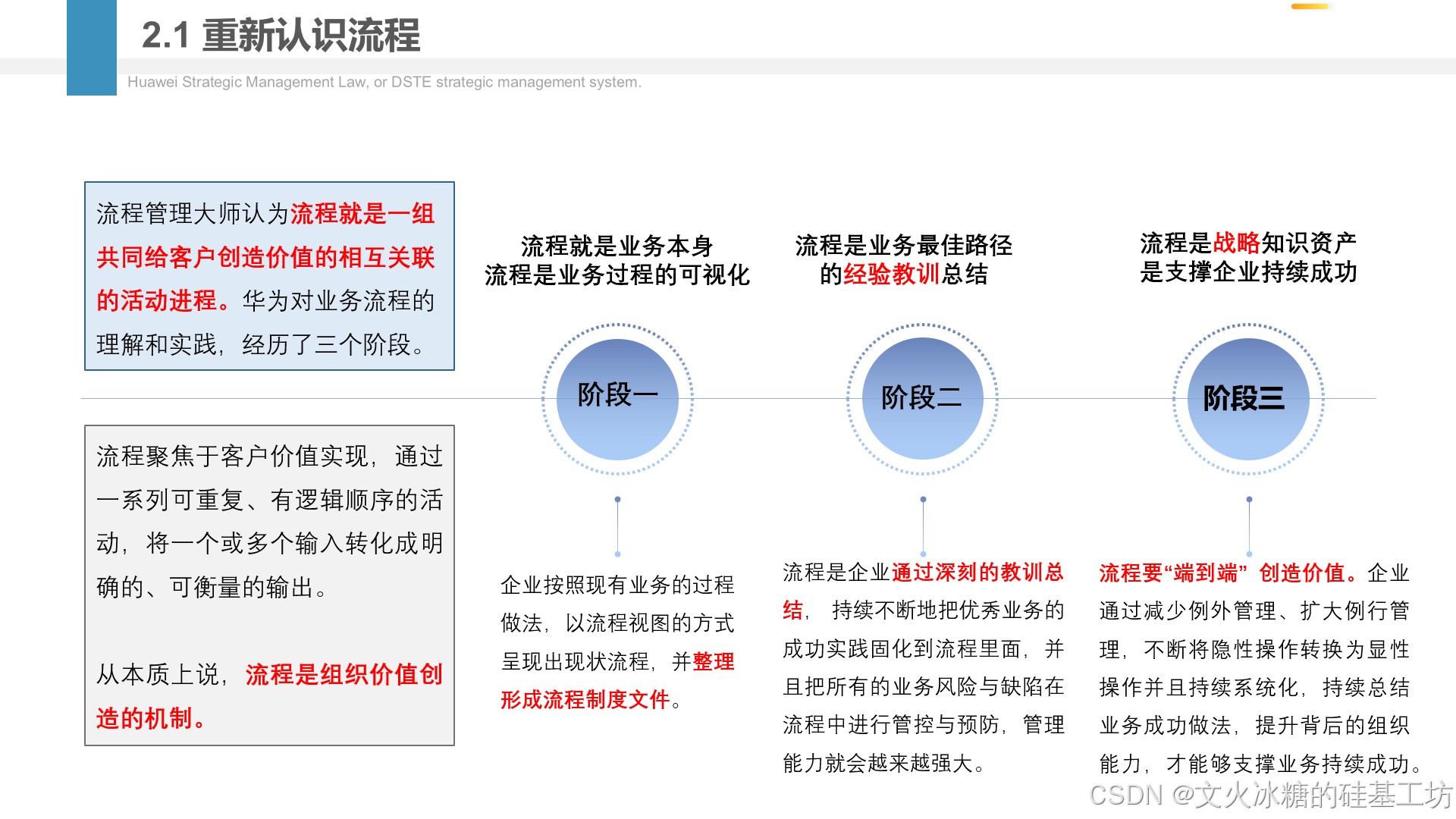Screen dimensions: 1456x819
Task: Click the stage one description paragraph
Action: (x=617, y=642)
